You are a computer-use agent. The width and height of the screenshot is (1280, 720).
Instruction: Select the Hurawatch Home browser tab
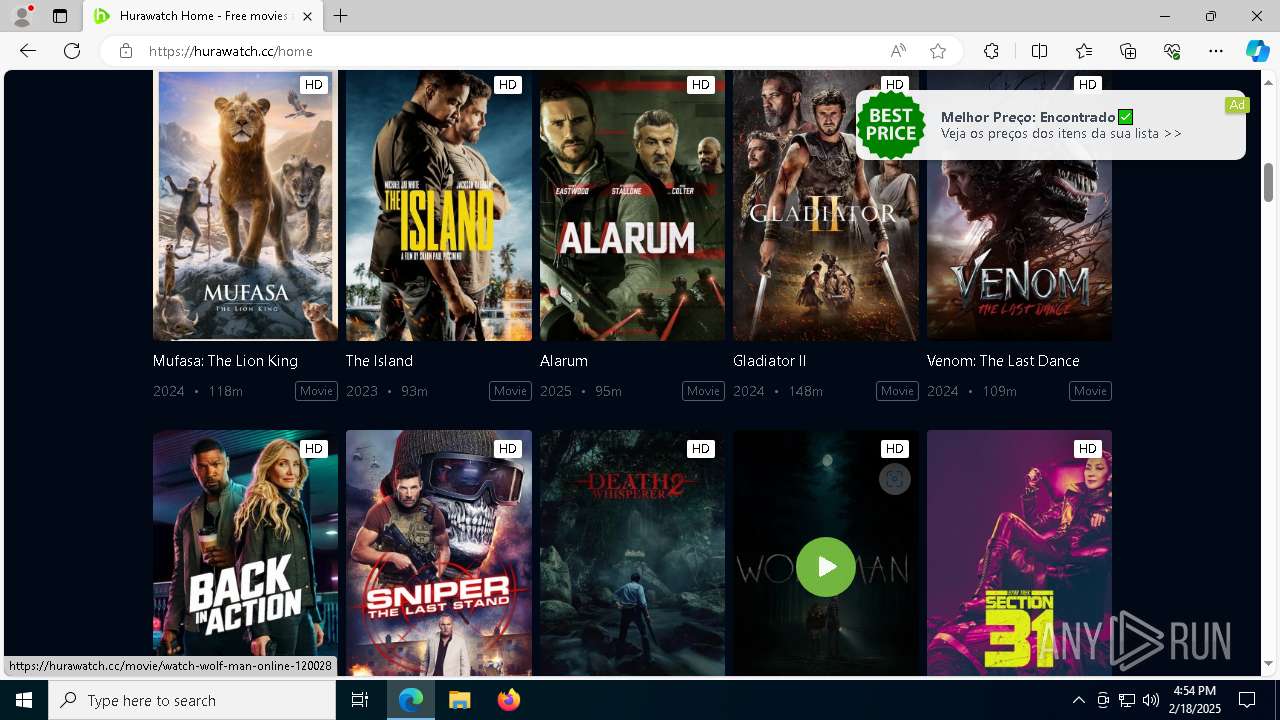pyautogui.click(x=203, y=16)
